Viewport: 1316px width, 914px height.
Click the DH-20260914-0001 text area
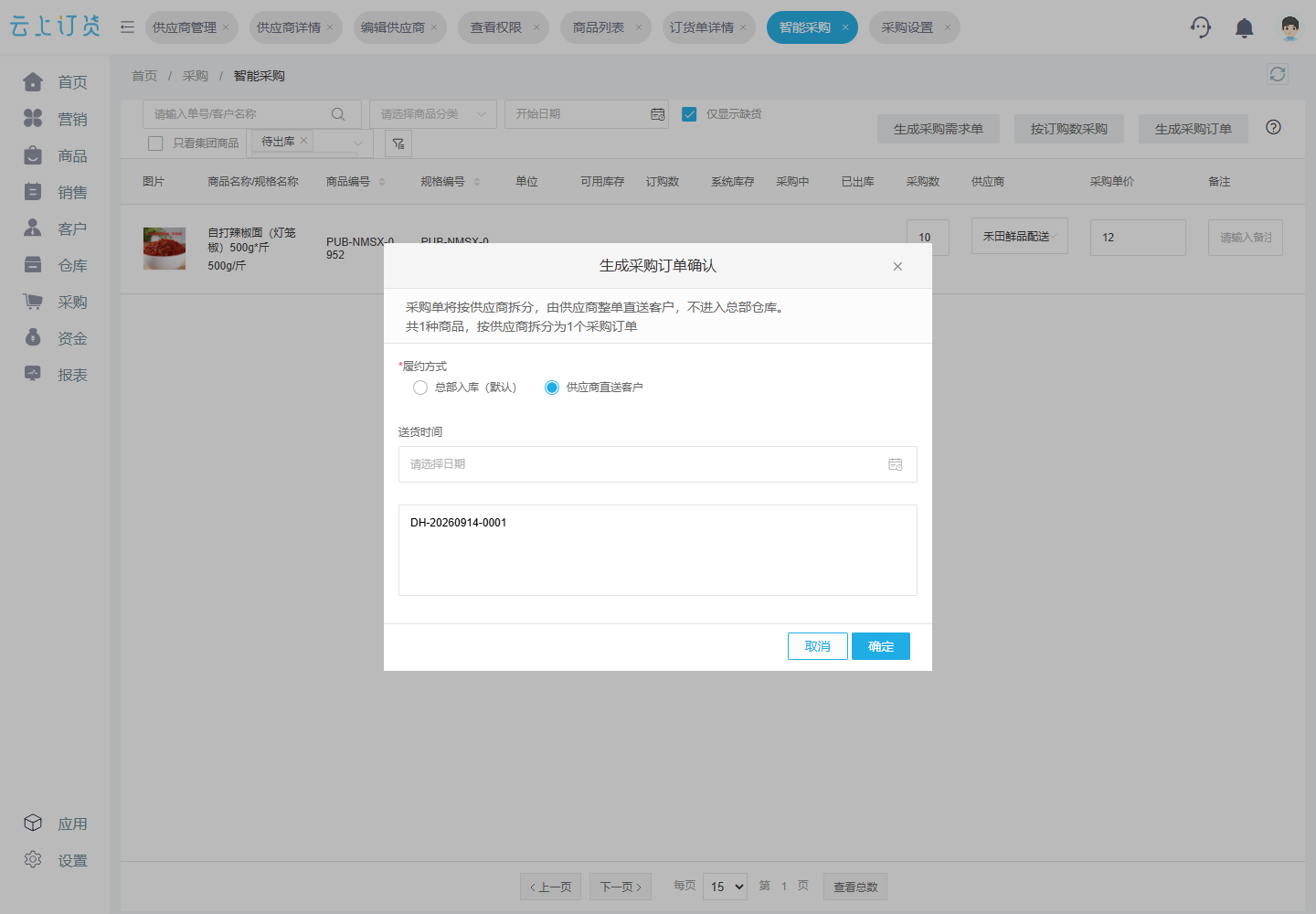click(658, 550)
